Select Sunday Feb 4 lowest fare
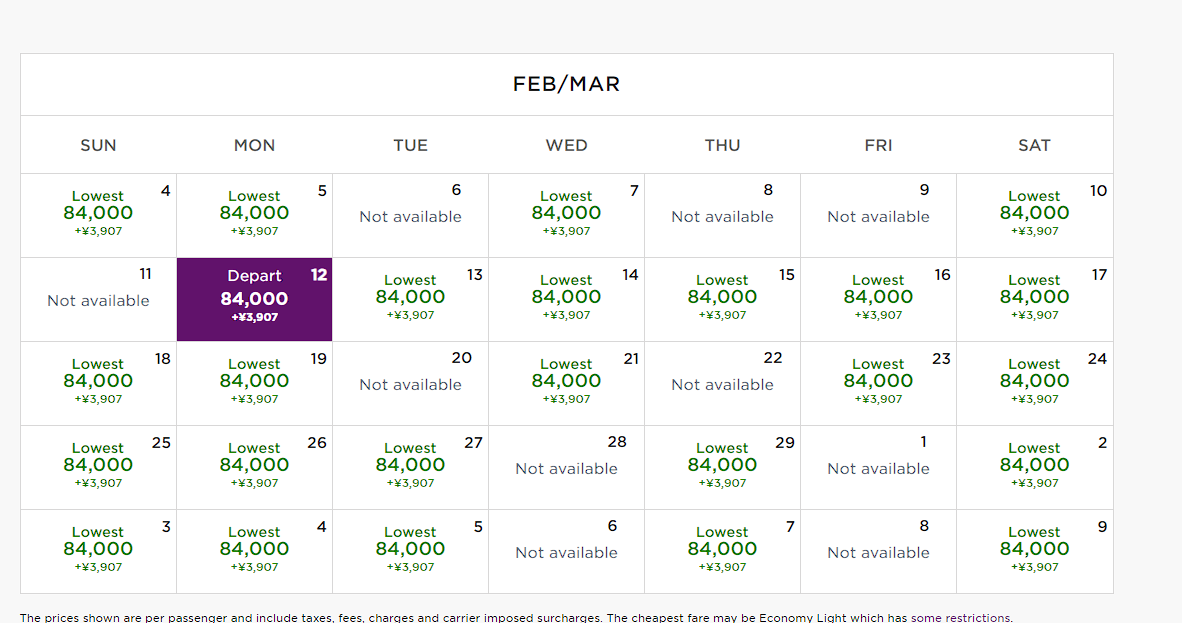Screen dimensions: 1182x623 tap(99, 216)
